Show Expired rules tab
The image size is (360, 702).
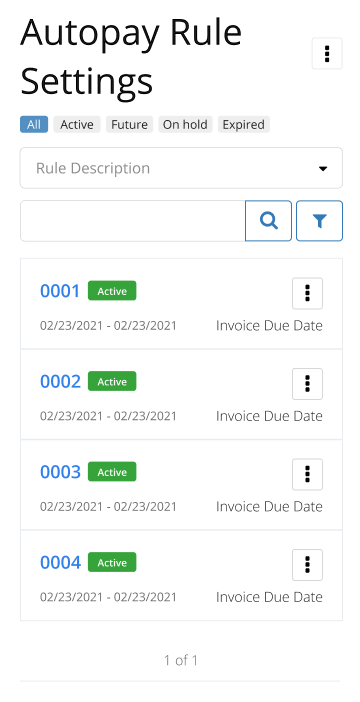point(244,124)
